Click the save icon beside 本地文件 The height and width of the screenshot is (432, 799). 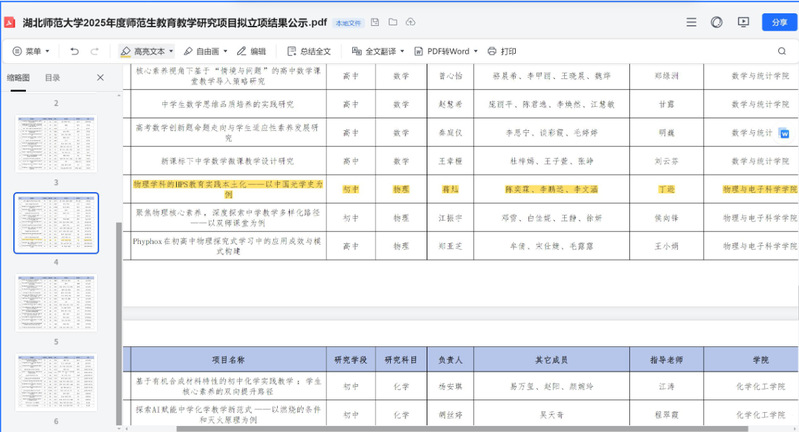tap(374, 22)
